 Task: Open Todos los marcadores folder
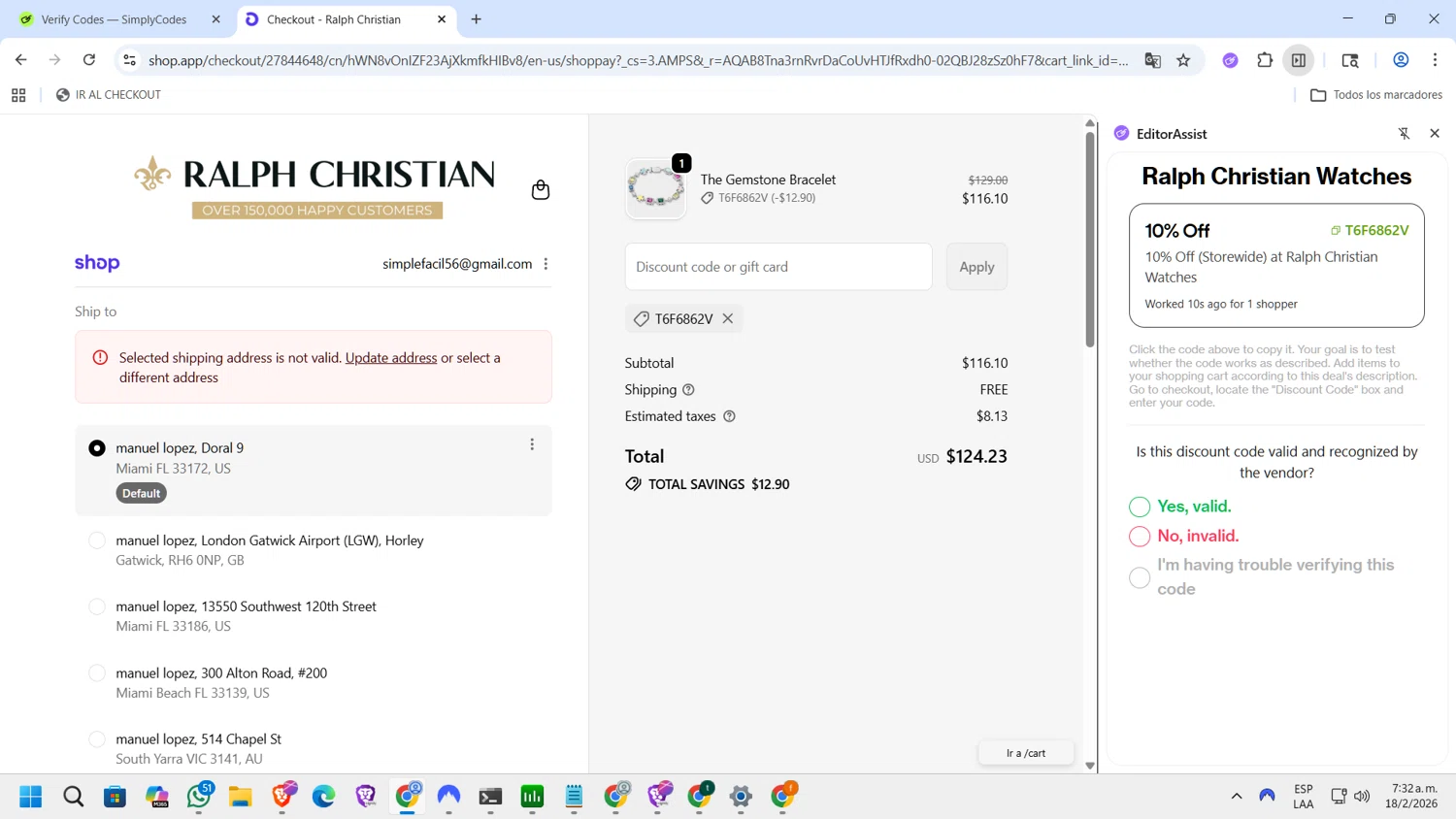(x=1376, y=95)
